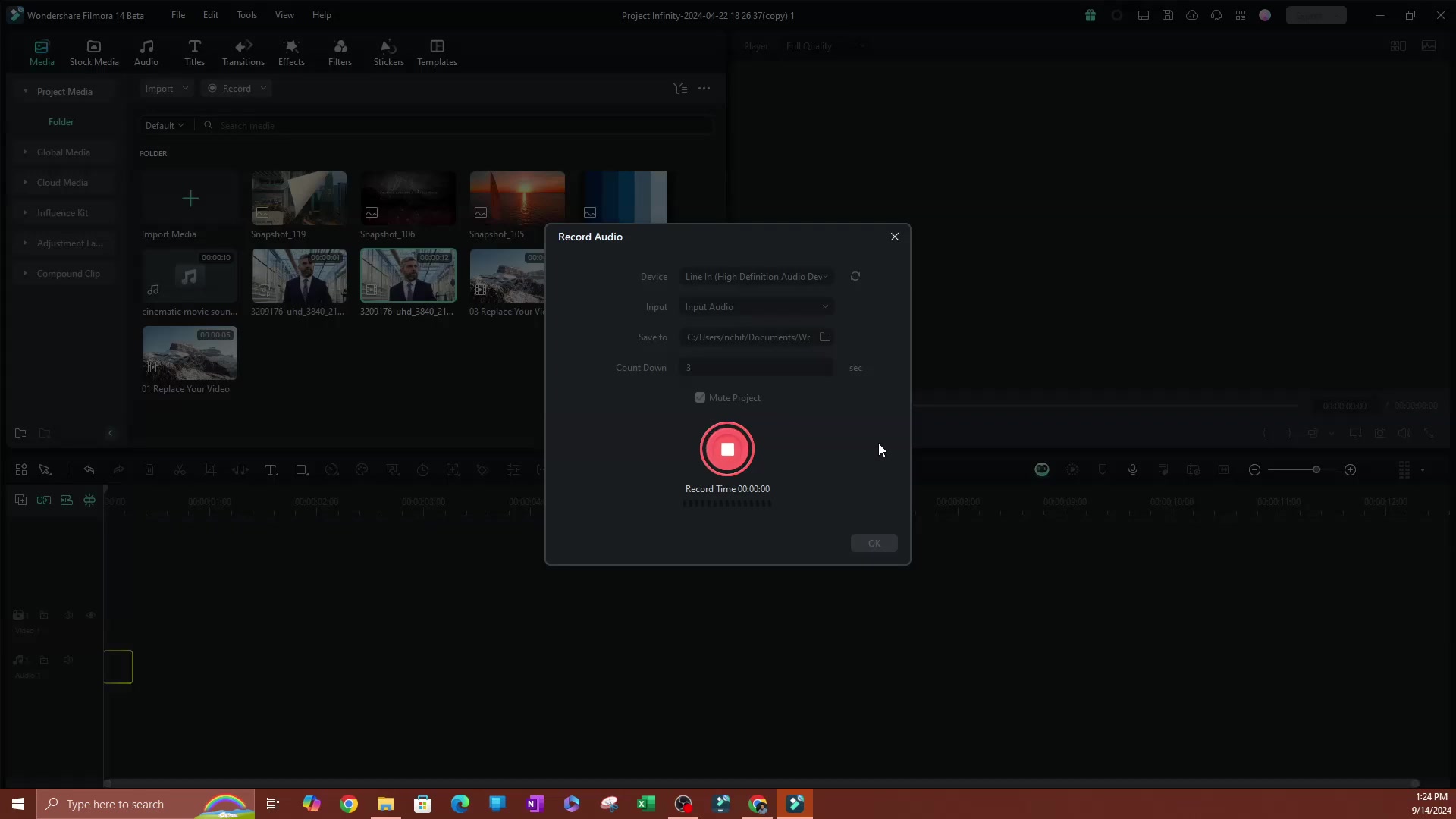The height and width of the screenshot is (819, 1456).
Task: Open the Effects tab
Action: click(291, 52)
